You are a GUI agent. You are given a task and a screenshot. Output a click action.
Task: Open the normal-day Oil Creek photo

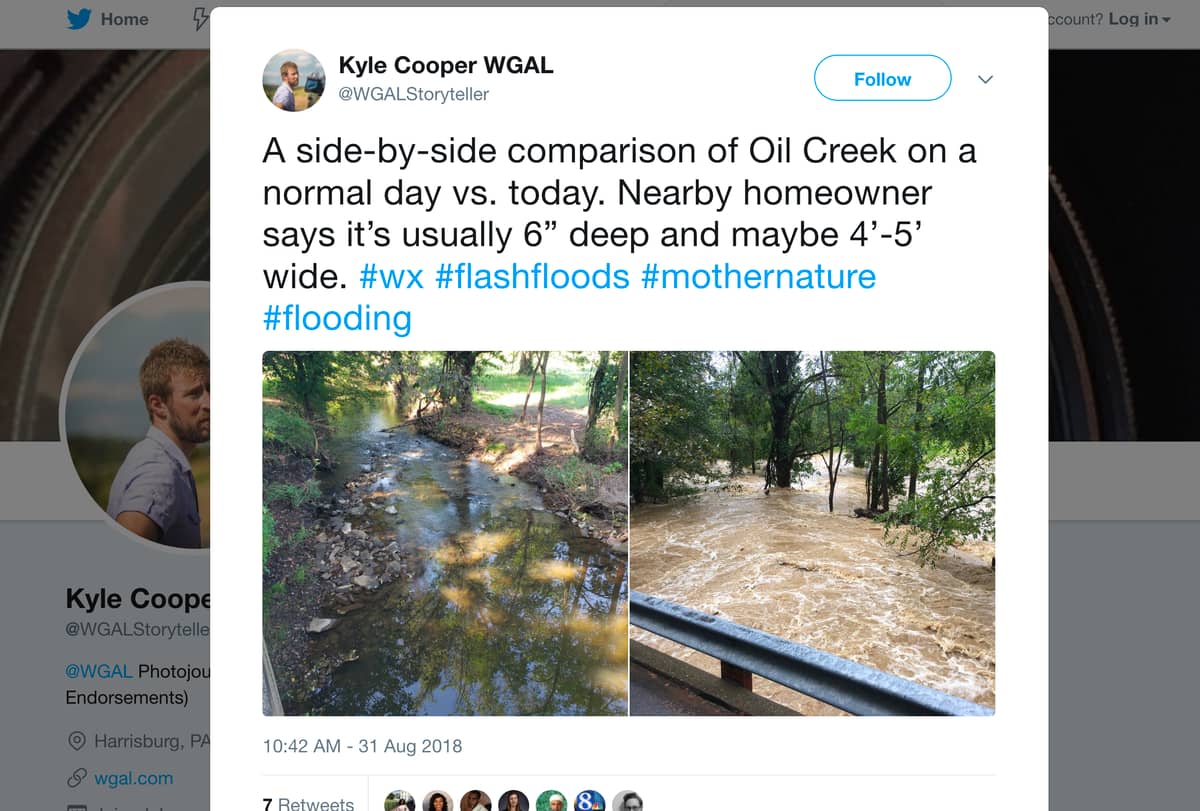pos(445,533)
